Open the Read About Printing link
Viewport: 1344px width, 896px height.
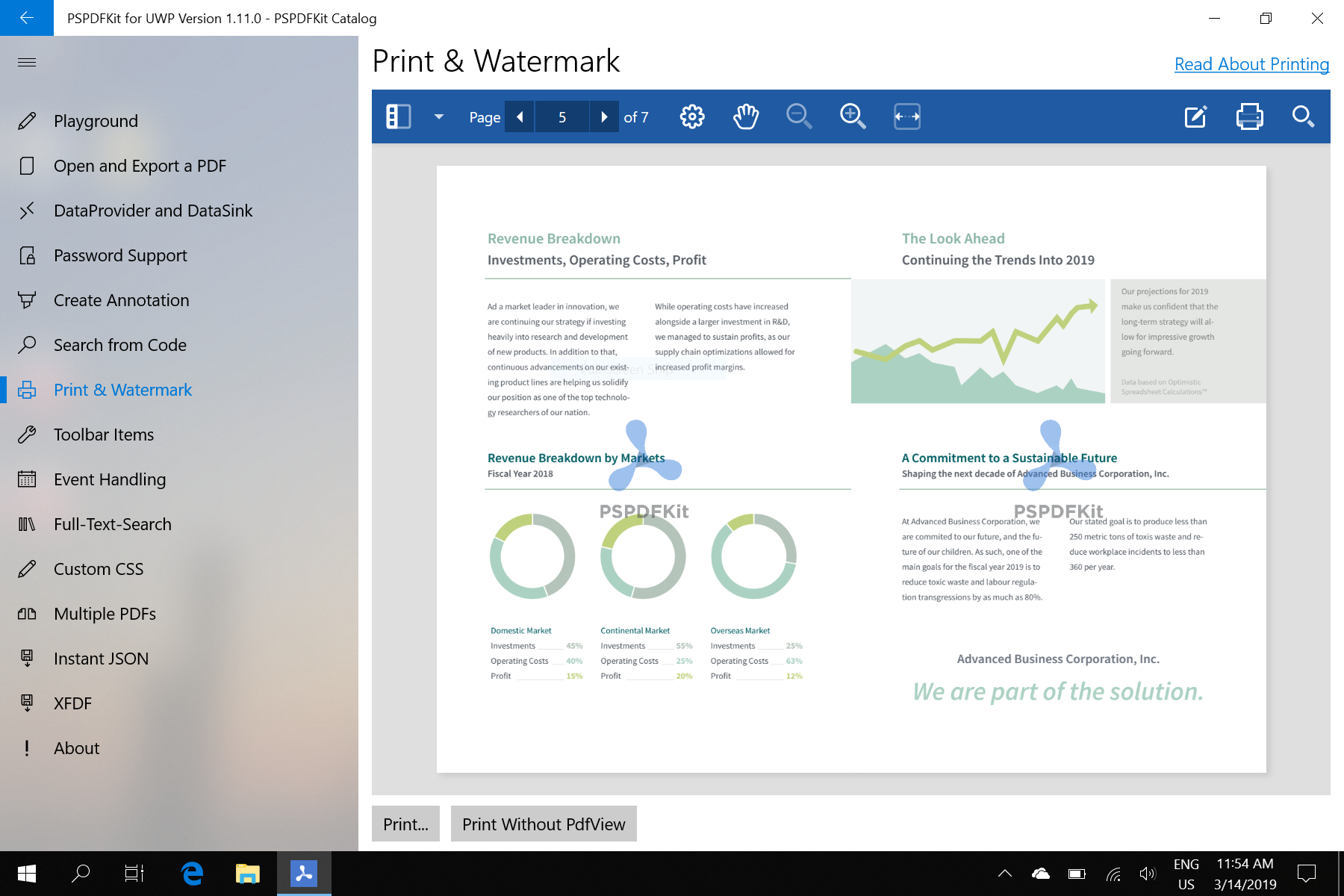[1251, 64]
